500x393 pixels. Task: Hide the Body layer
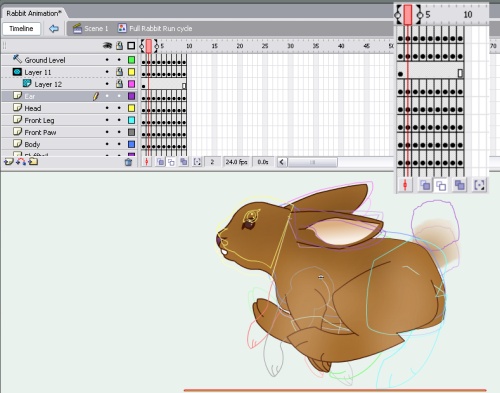107,144
